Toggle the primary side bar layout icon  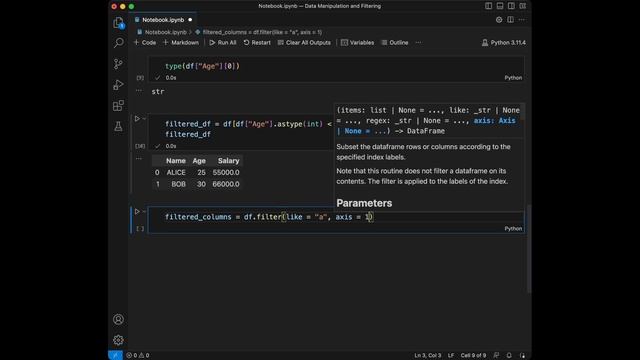489,6
